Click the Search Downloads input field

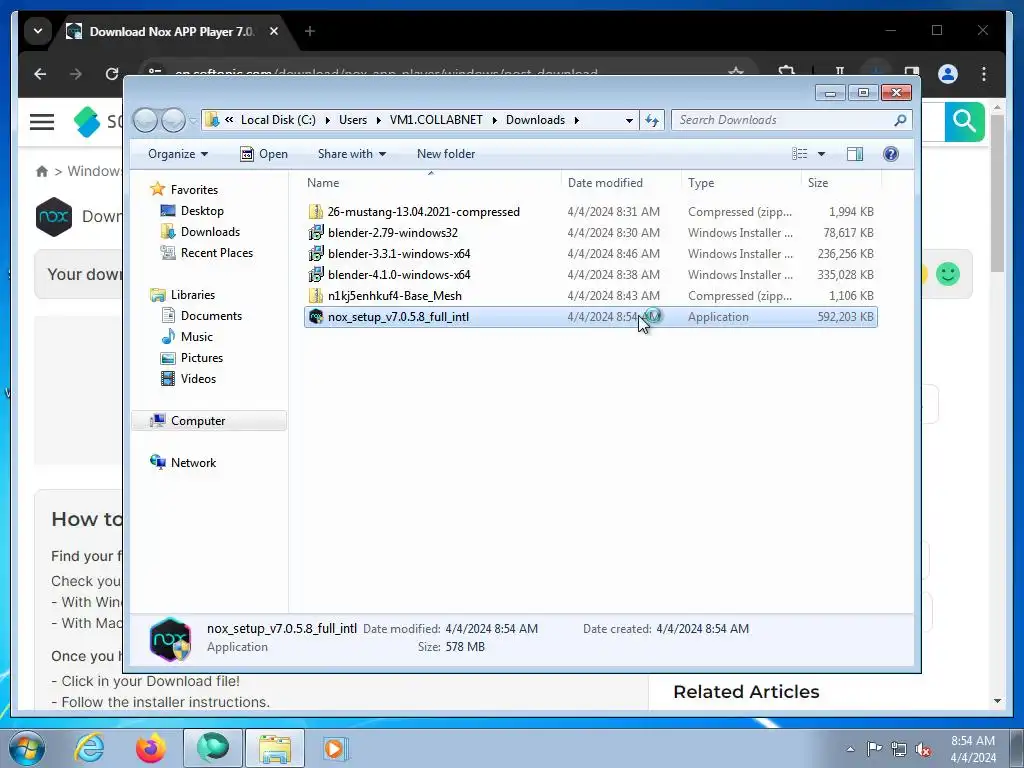(784, 120)
